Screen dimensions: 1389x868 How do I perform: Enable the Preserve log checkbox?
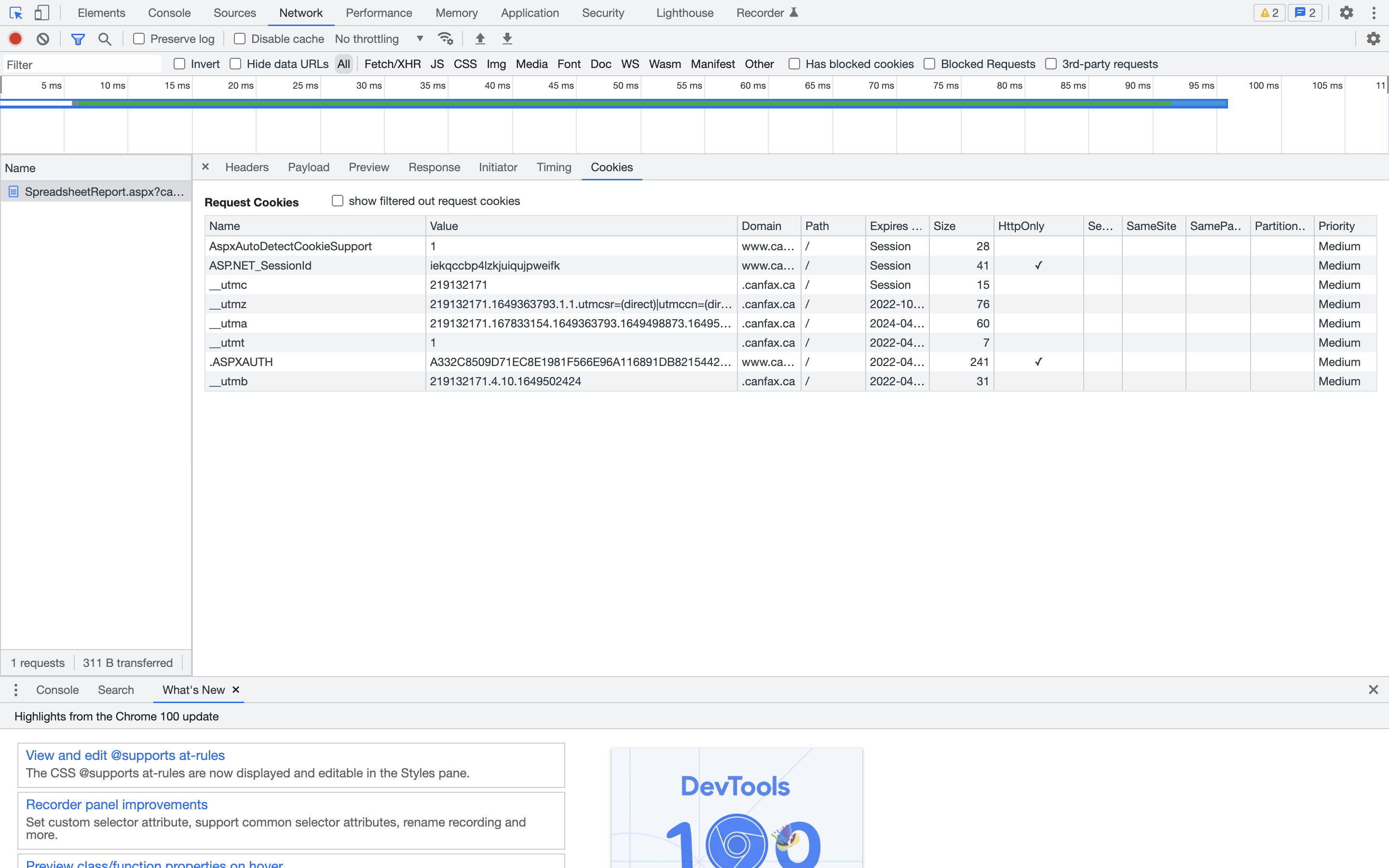(x=139, y=39)
